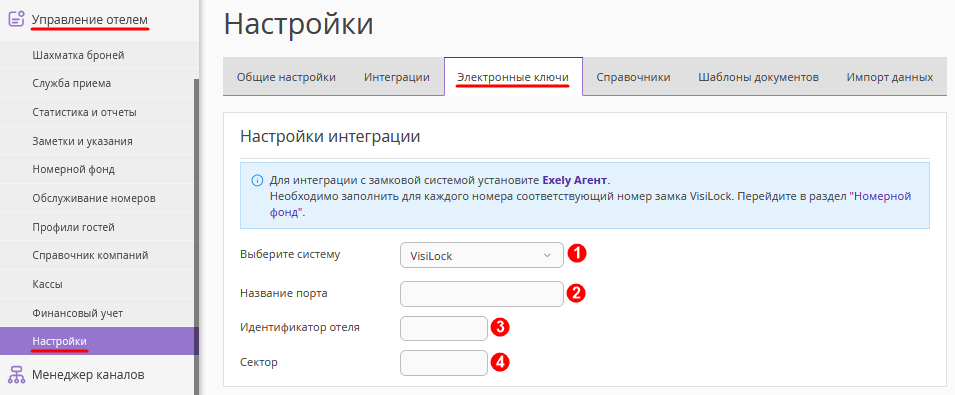Image resolution: width=955 pixels, height=395 pixels.
Task: Focus the Идентификатор отеля input field
Action: click(444, 329)
